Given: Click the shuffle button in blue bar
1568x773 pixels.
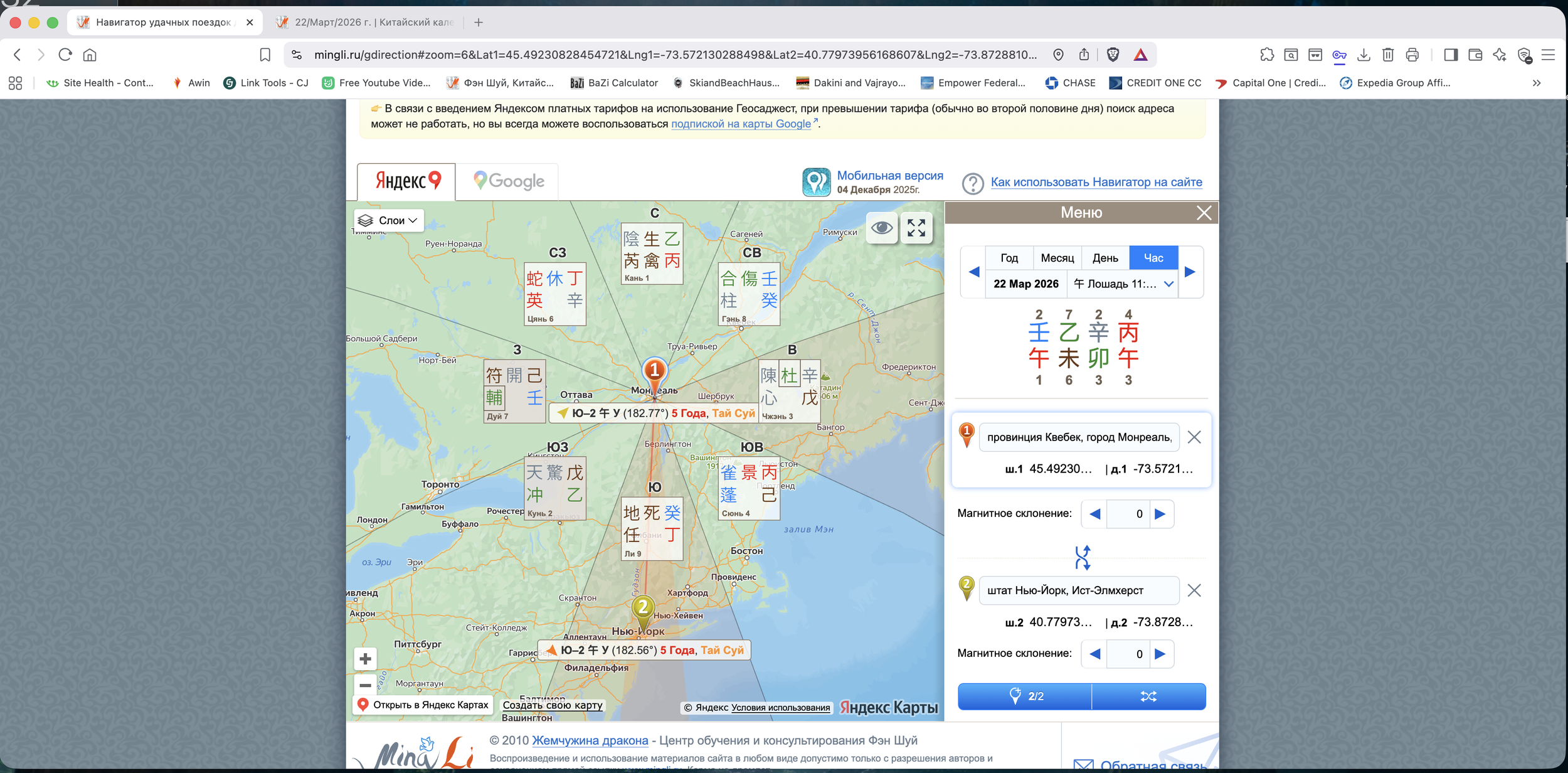Looking at the screenshot, I should (1148, 696).
